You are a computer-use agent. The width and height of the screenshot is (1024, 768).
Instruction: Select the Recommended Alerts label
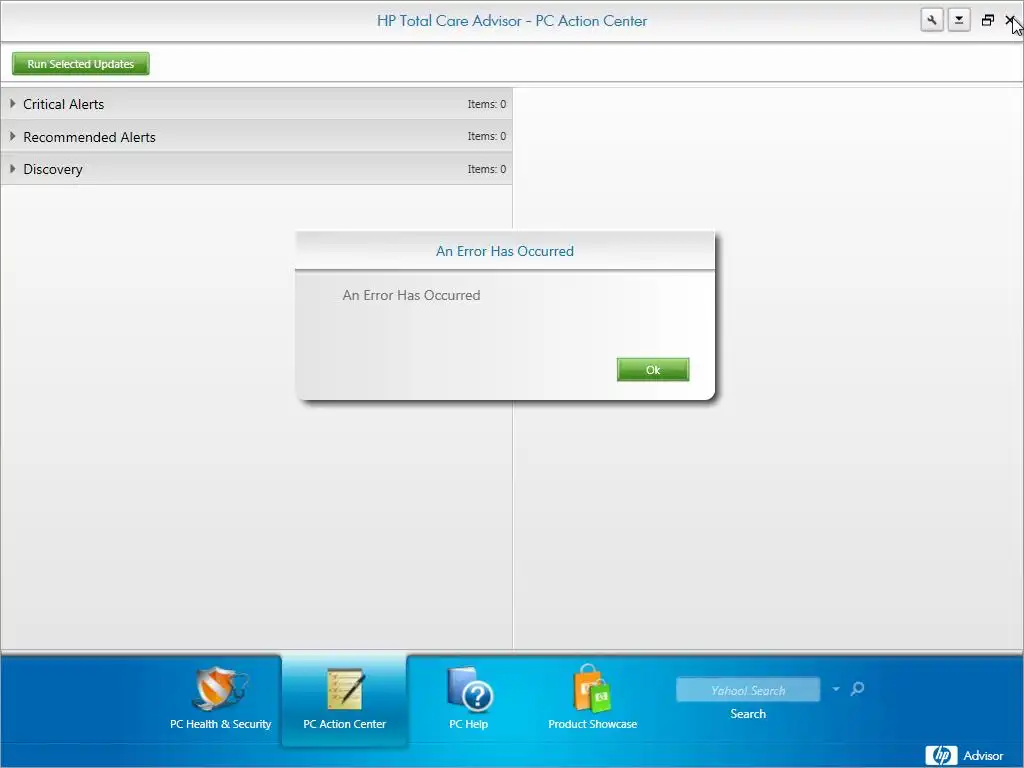89,137
